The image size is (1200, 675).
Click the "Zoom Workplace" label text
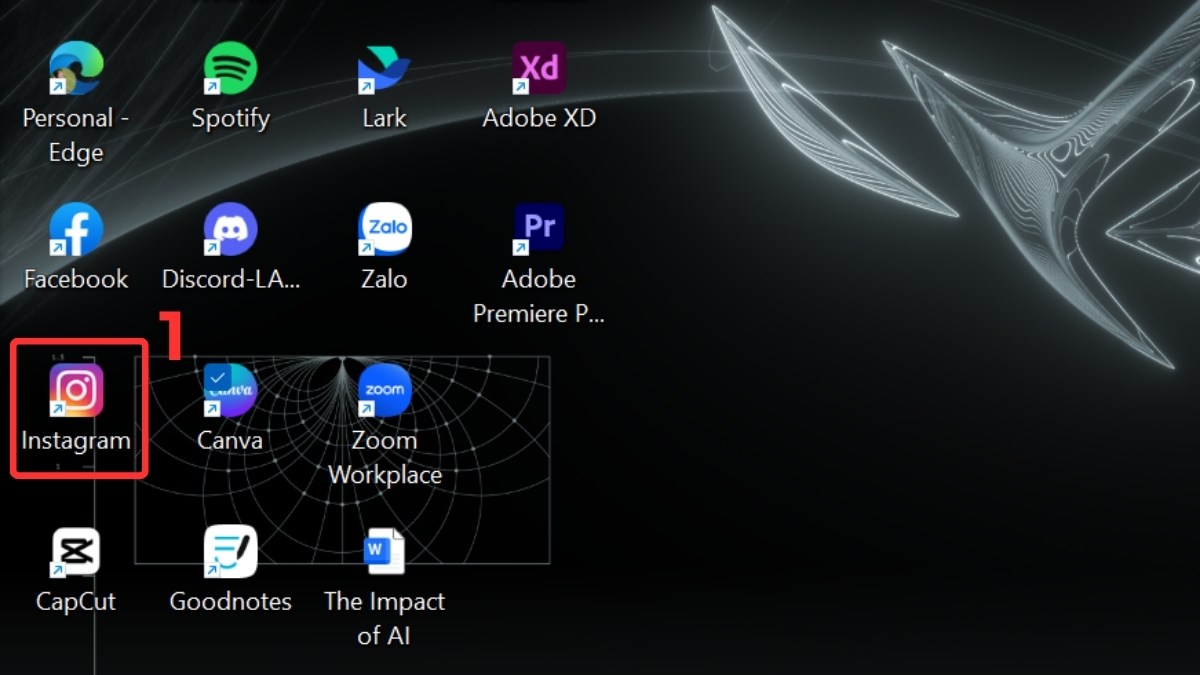(x=385, y=457)
